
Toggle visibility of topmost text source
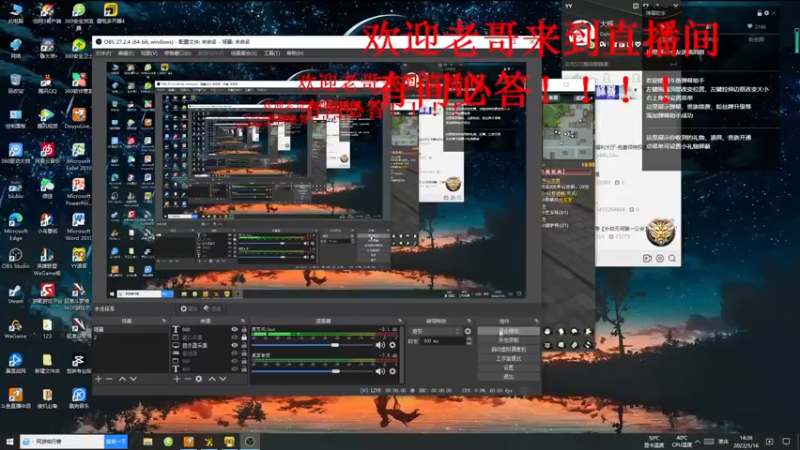point(234,330)
